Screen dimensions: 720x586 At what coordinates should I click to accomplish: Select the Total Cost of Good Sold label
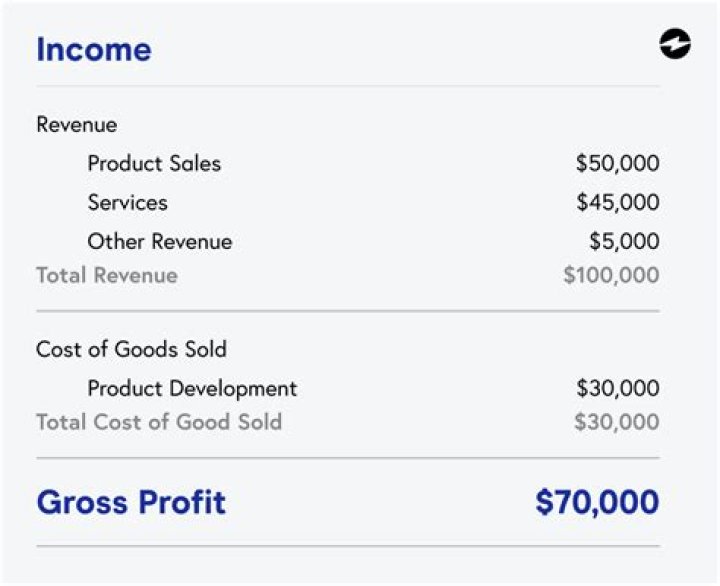click(159, 422)
